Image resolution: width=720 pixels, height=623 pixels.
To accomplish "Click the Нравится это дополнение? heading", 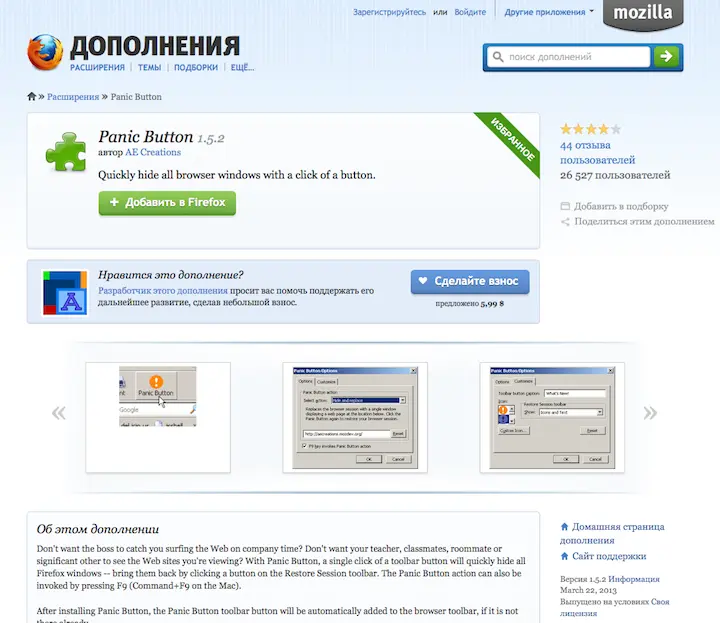I will click(170, 275).
